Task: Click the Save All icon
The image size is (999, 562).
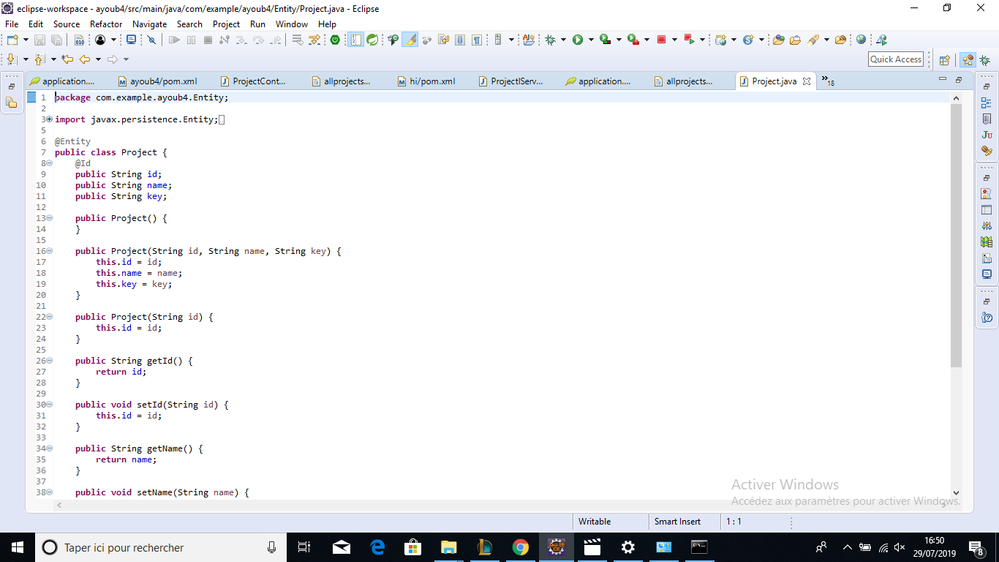Action: [57, 40]
